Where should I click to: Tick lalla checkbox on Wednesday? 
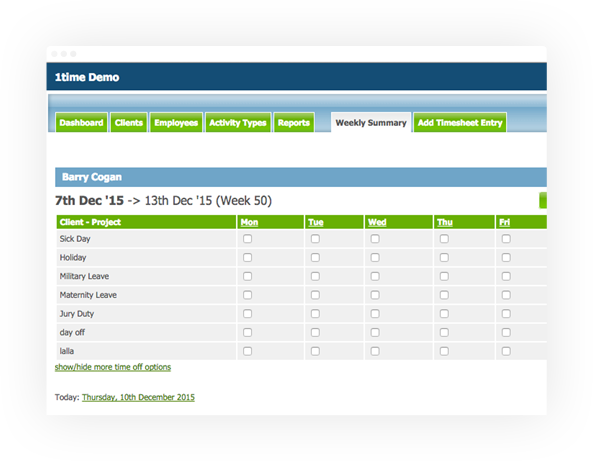point(375,351)
